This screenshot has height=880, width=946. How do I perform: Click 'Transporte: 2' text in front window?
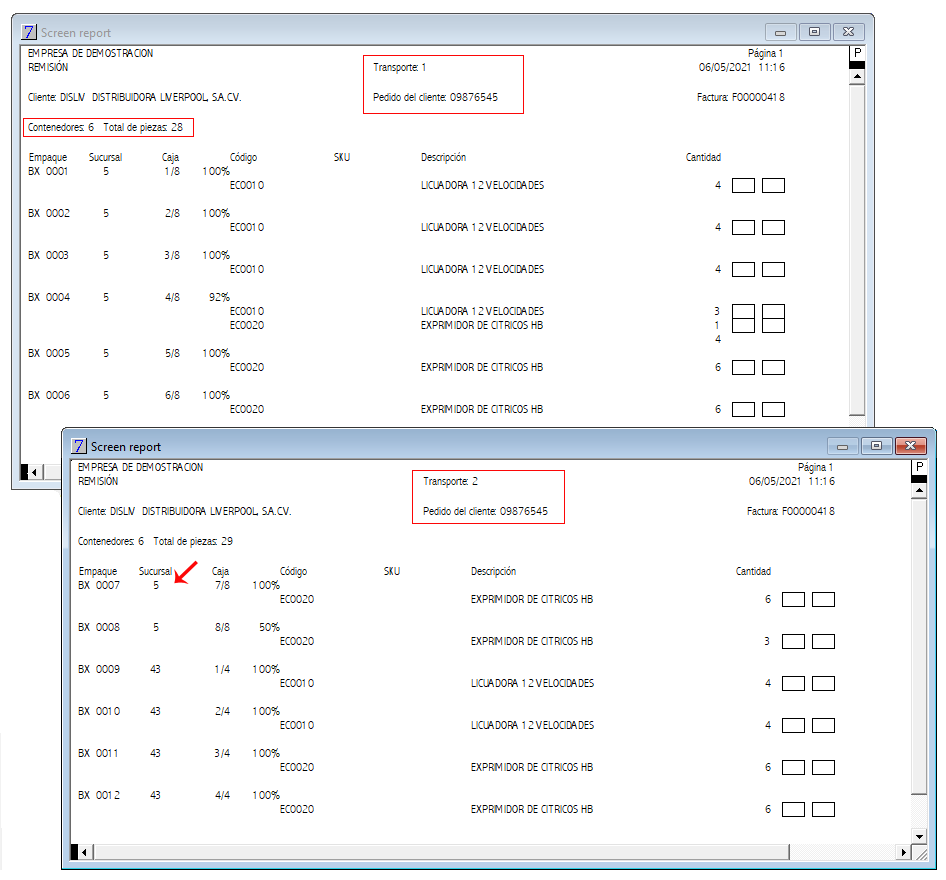(x=451, y=481)
